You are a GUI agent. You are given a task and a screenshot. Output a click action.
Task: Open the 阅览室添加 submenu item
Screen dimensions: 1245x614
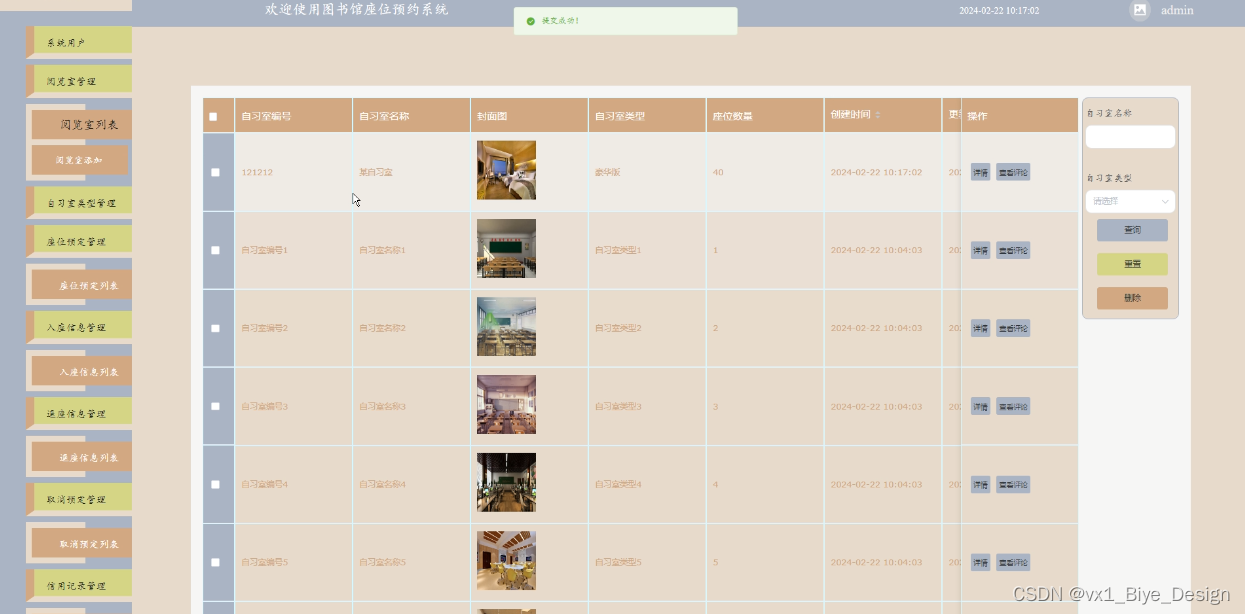pyautogui.click(x=80, y=160)
